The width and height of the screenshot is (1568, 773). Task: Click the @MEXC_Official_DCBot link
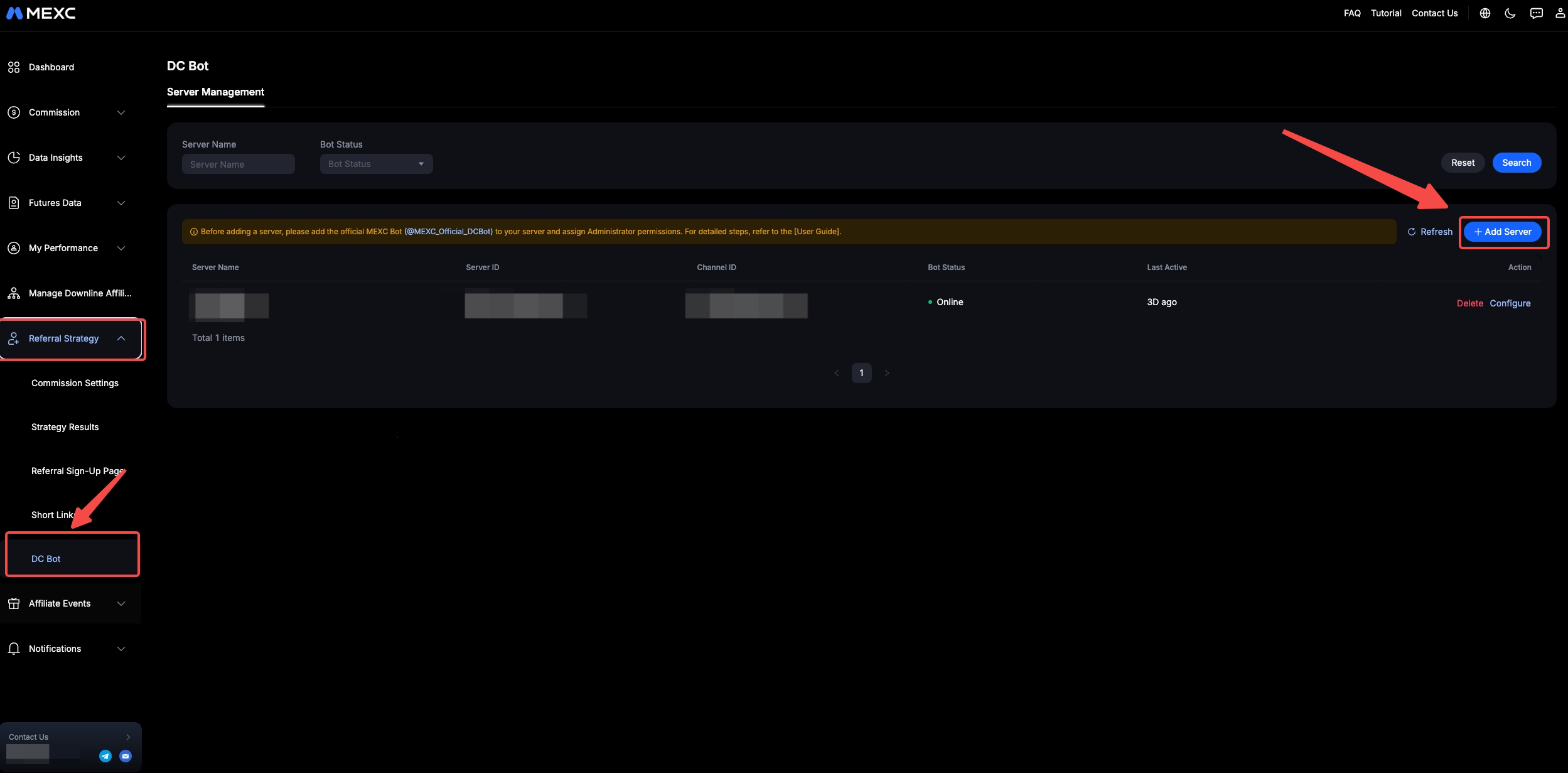point(448,232)
